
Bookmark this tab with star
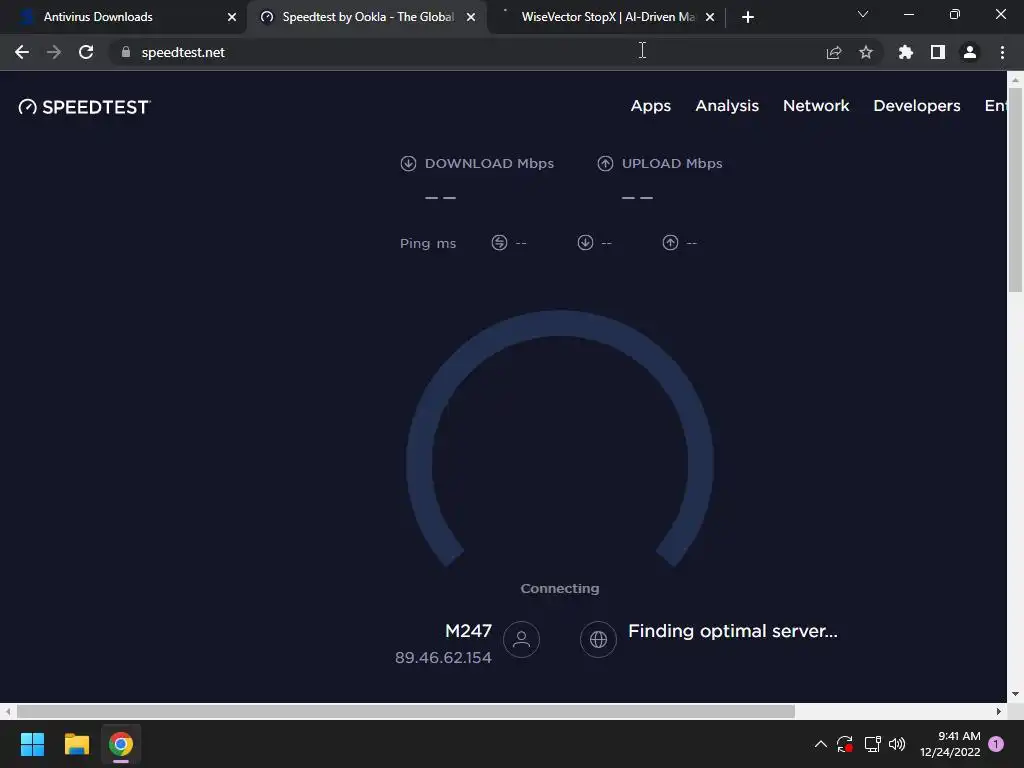(x=865, y=52)
